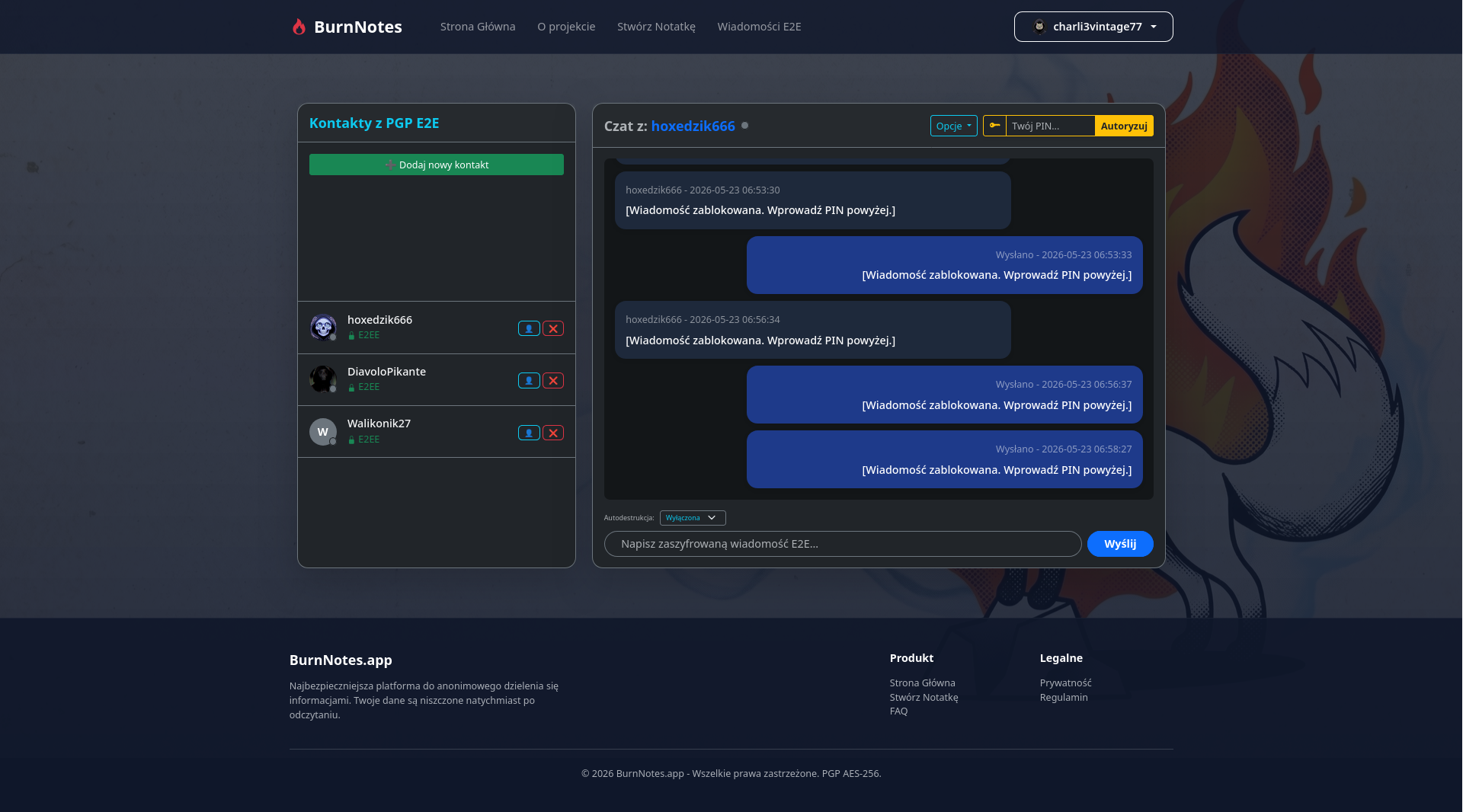1463x812 pixels.
Task: Click footer Stwórz Notatkę link
Action: pos(924,698)
